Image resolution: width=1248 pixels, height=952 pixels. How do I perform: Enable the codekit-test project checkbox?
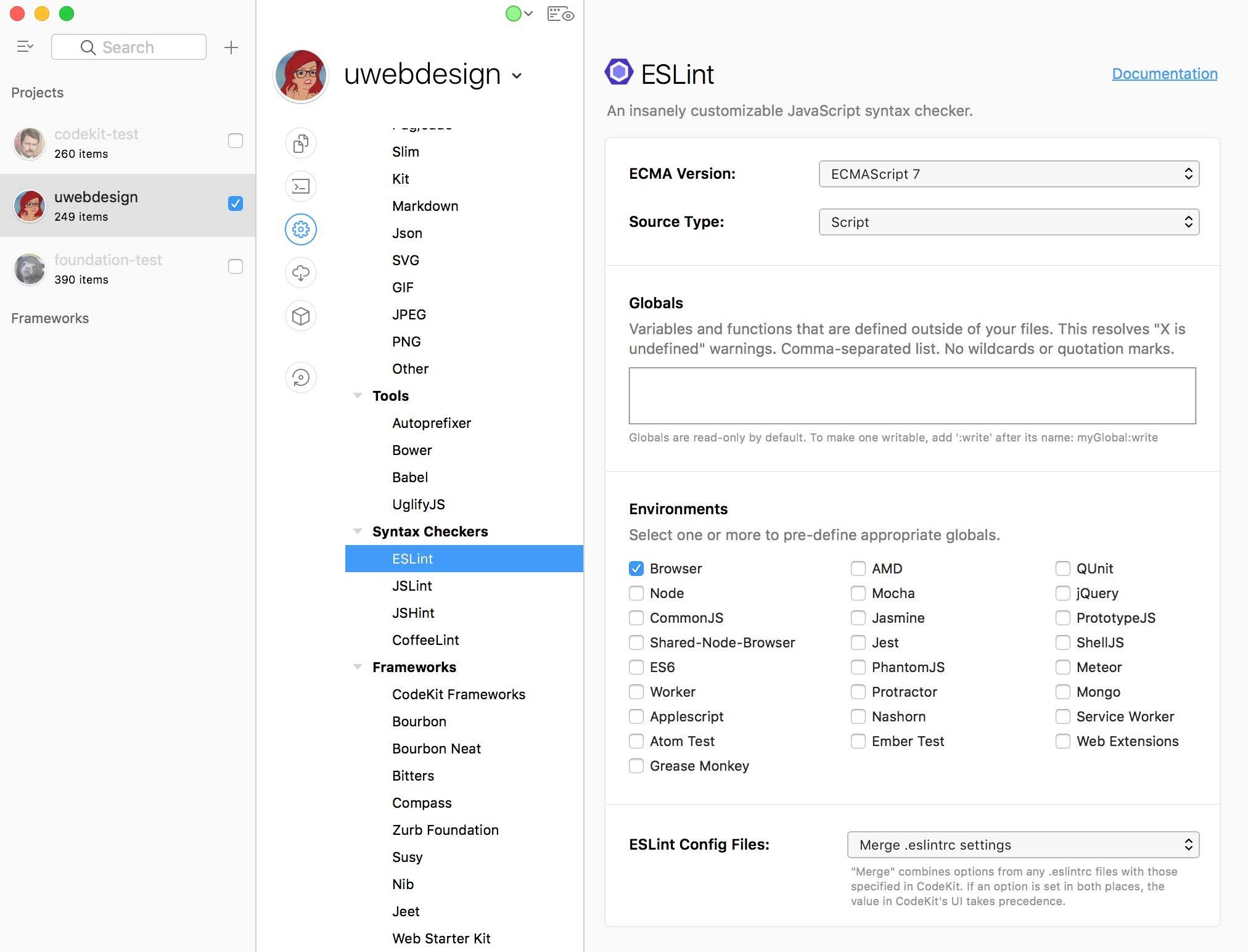click(236, 141)
